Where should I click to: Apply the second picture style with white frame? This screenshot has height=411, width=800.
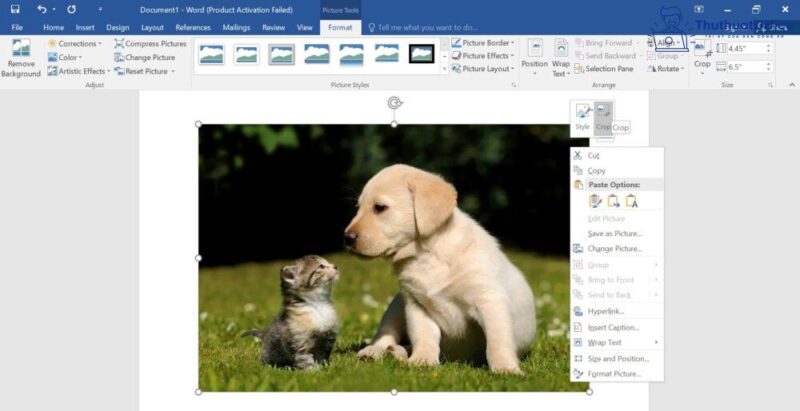(246, 54)
